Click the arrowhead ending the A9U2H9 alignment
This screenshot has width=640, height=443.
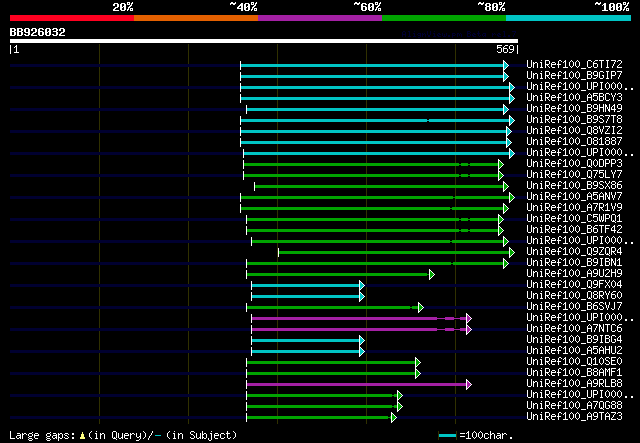pos(432,275)
